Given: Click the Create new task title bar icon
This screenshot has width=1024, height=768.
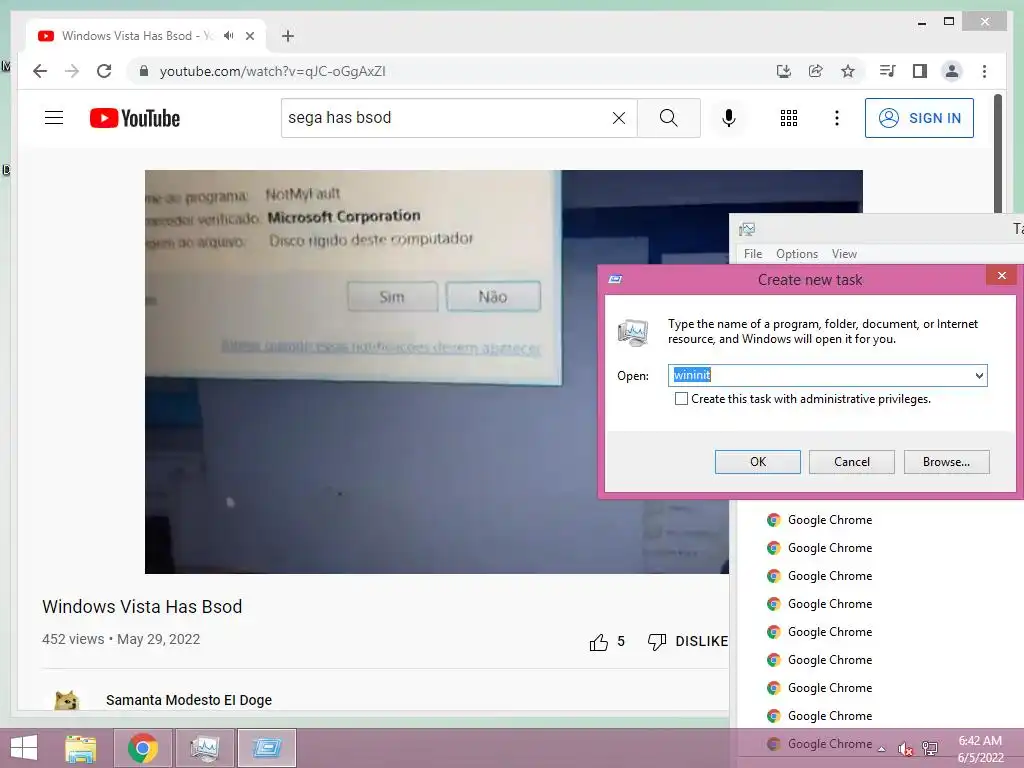Looking at the screenshot, I should (x=615, y=280).
